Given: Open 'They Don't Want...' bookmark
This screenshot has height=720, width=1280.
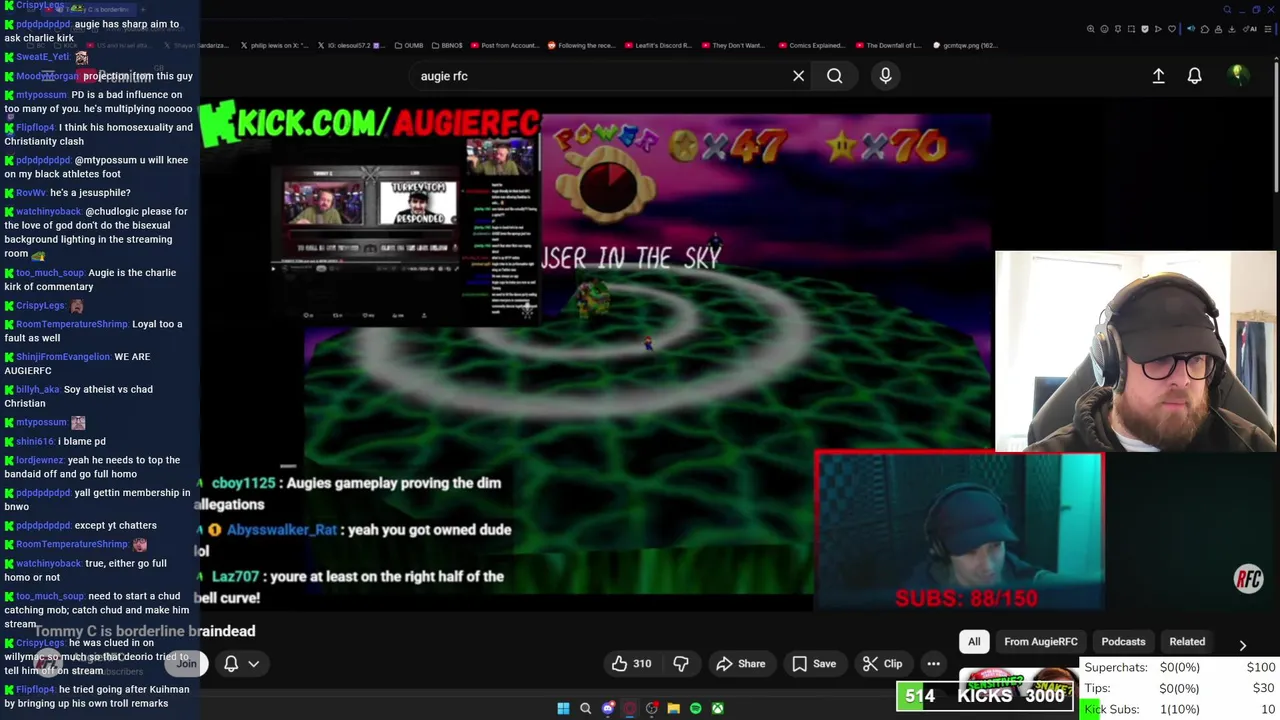Looking at the screenshot, I should pyautogui.click(x=734, y=45).
